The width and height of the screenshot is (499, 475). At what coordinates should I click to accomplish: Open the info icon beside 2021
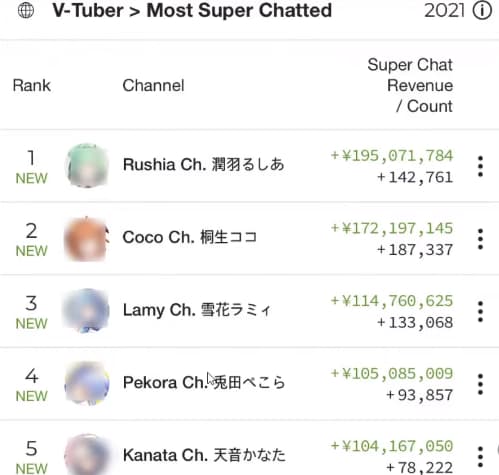482,11
